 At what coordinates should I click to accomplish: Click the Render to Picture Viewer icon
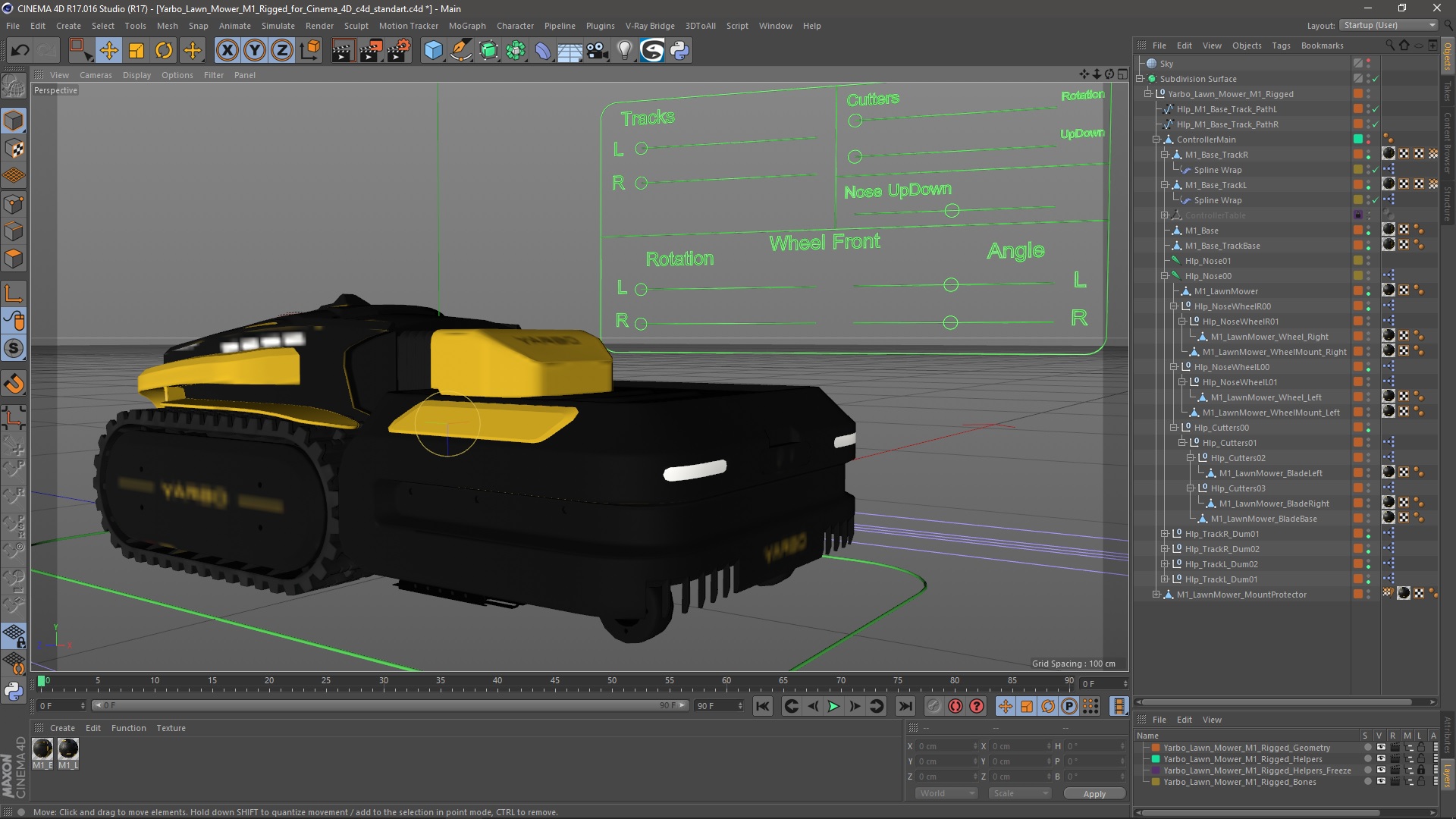tap(370, 51)
